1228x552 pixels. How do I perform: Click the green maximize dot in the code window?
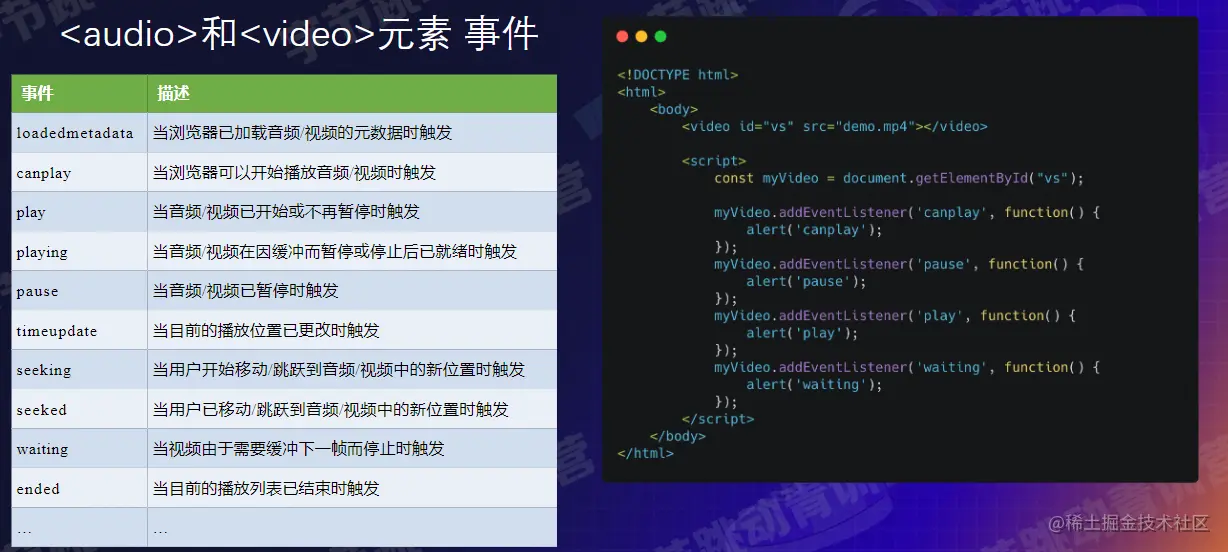(660, 37)
